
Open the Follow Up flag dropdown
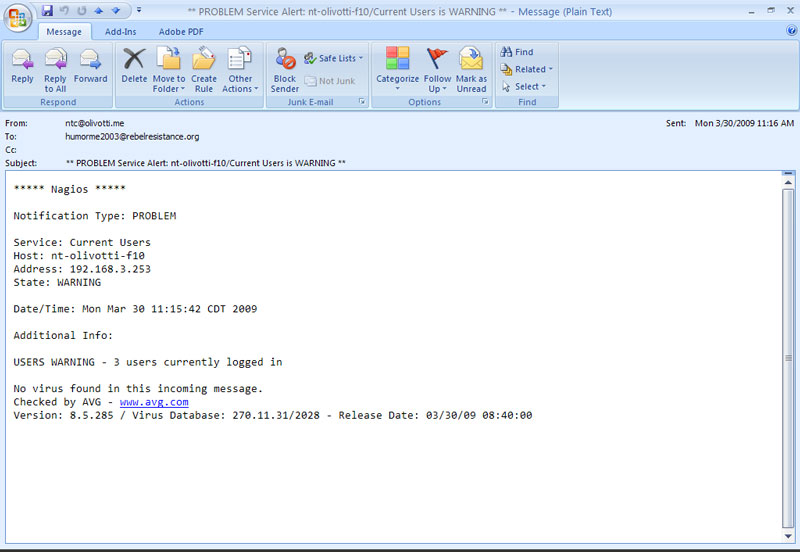tap(437, 70)
